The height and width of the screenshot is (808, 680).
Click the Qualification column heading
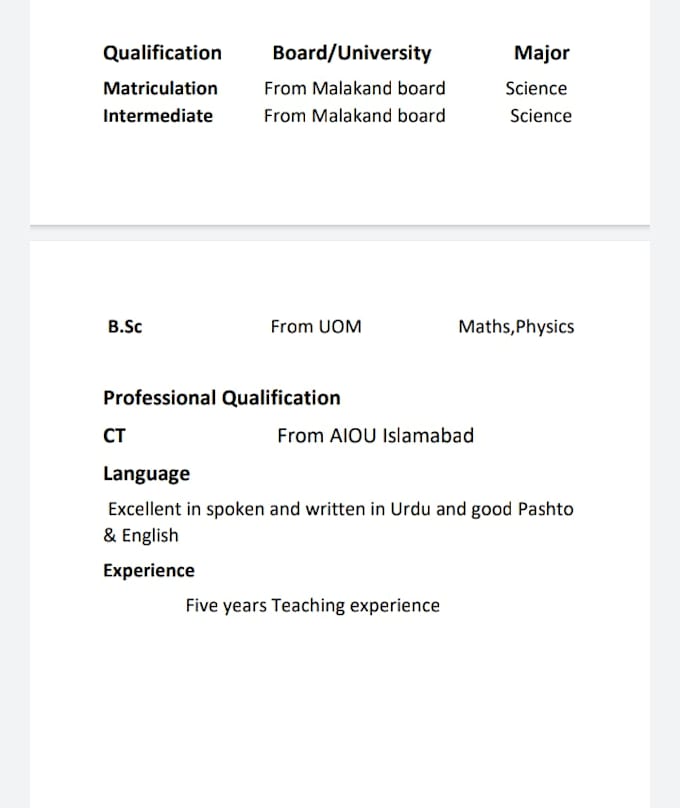click(162, 53)
